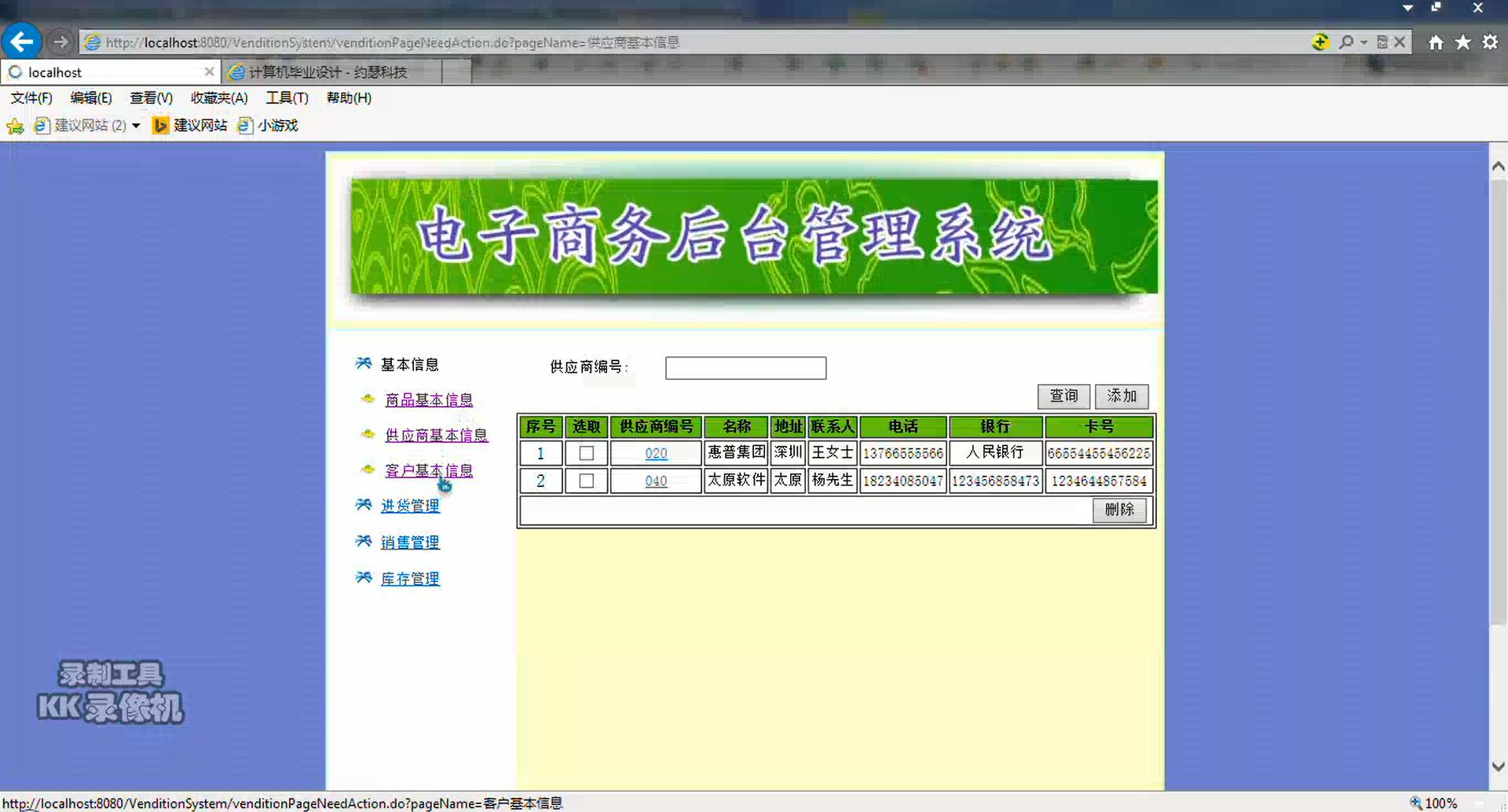Open the 收藏夹(A) menu
The image size is (1508, 812).
[219, 98]
